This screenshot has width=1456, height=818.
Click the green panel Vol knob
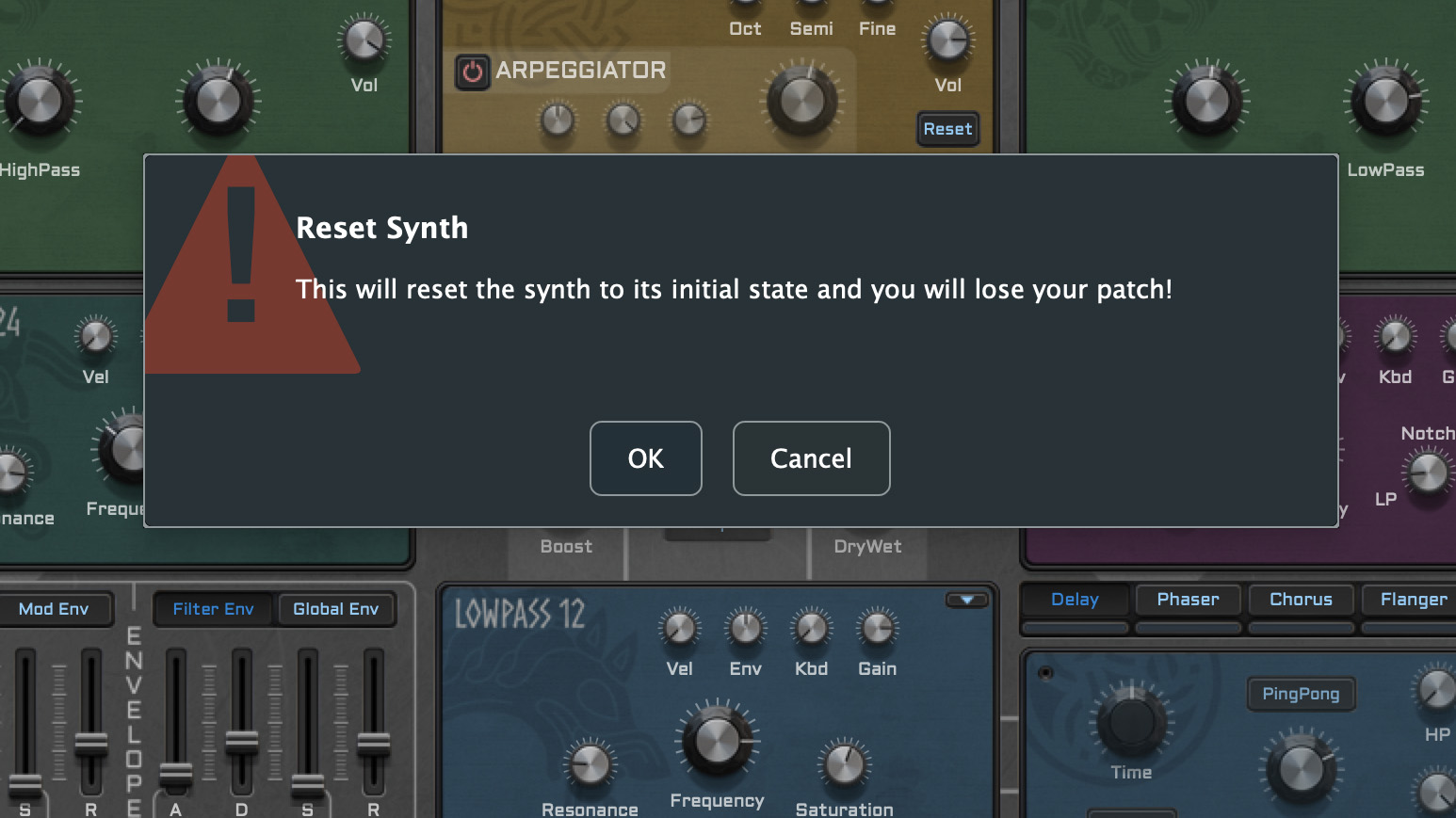coord(364,40)
